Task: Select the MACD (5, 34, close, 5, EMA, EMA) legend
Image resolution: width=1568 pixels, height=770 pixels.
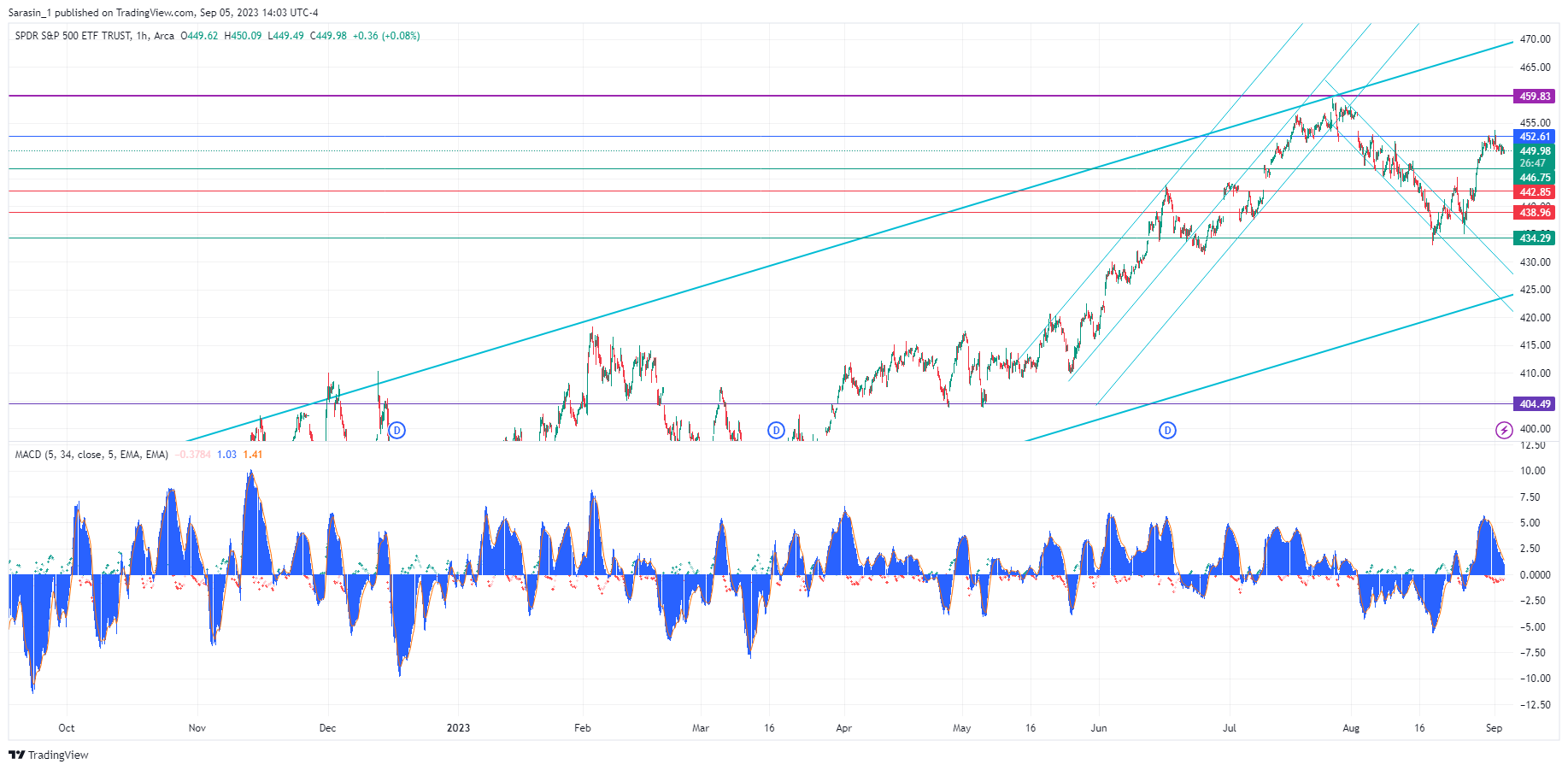Action: pyautogui.click(x=91, y=455)
